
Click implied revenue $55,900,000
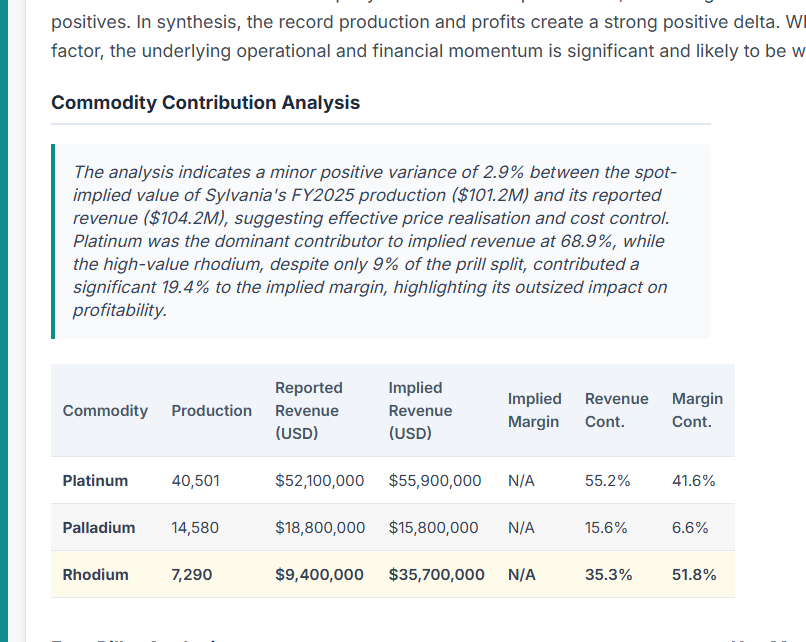pyautogui.click(x=435, y=481)
